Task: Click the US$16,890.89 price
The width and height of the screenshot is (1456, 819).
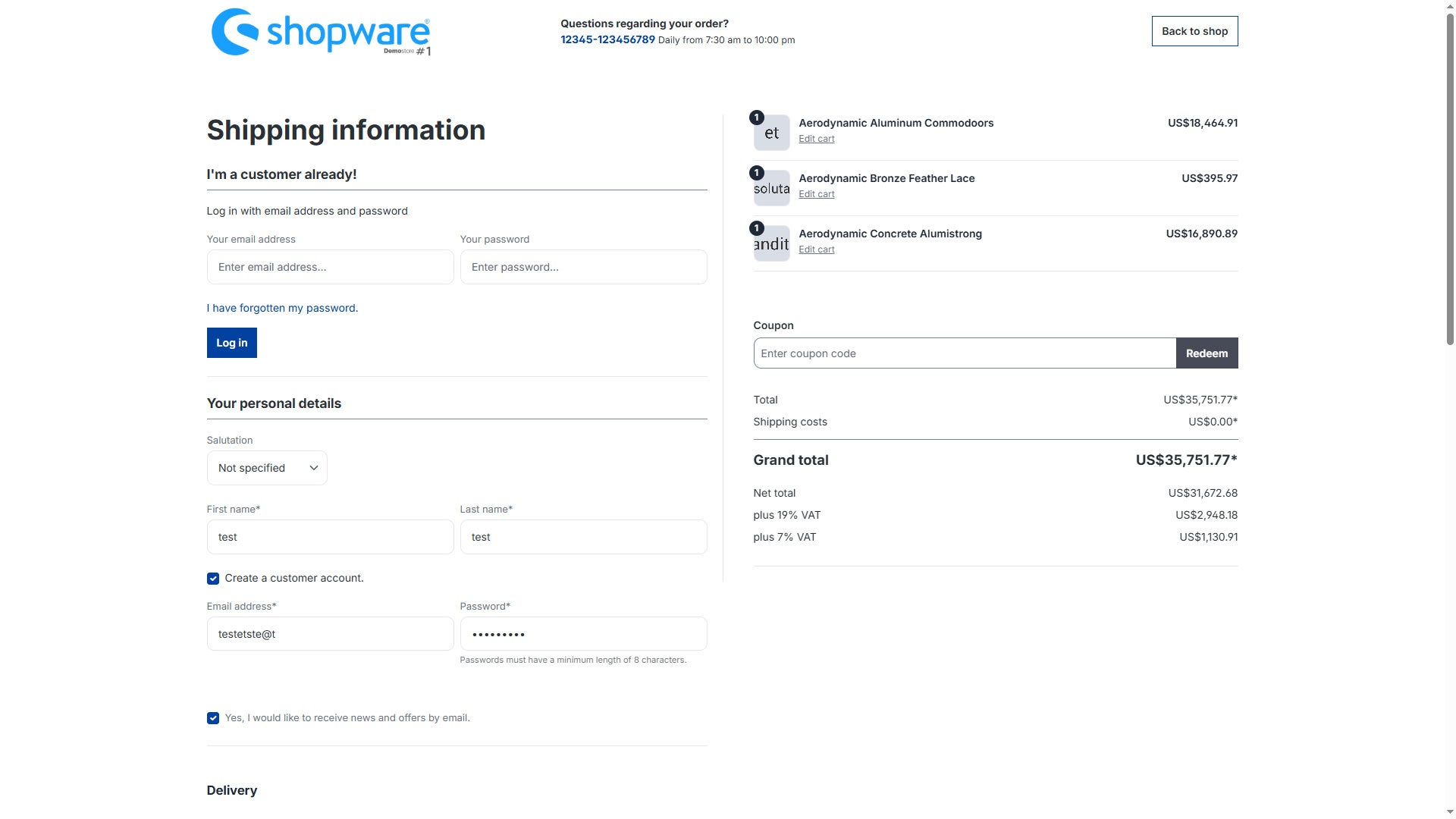Action: pyautogui.click(x=1202, y=234)
